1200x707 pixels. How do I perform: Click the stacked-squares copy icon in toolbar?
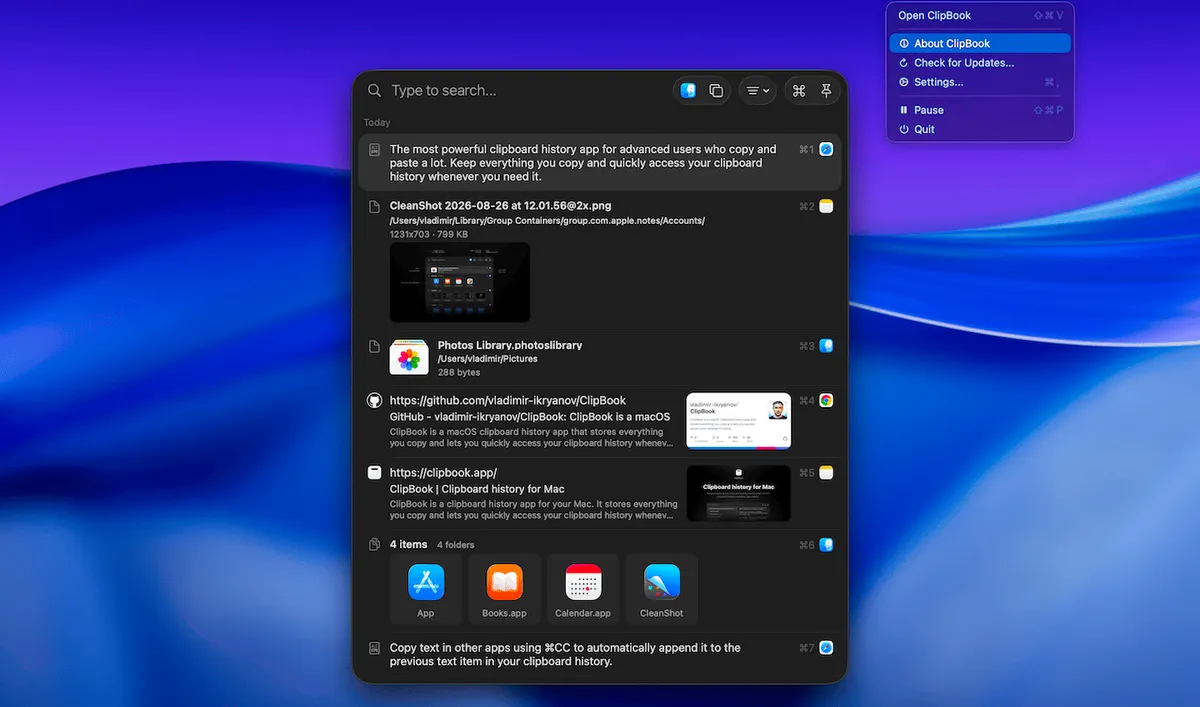coord(716,90)
